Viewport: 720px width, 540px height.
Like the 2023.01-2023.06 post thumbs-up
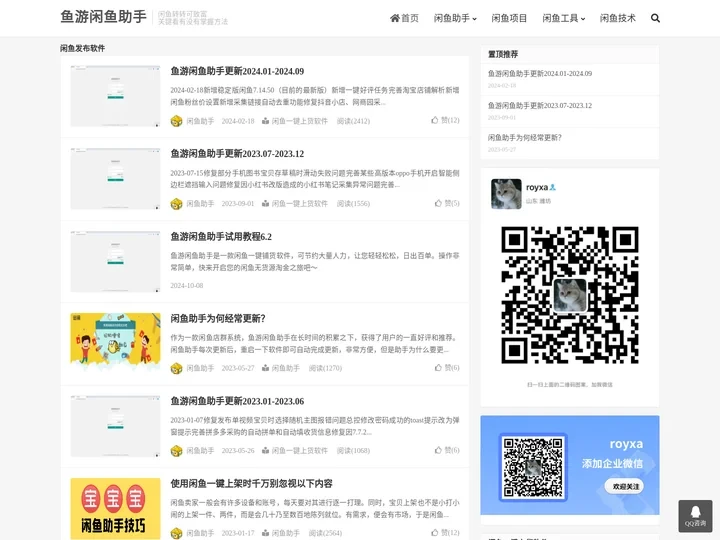447,450
